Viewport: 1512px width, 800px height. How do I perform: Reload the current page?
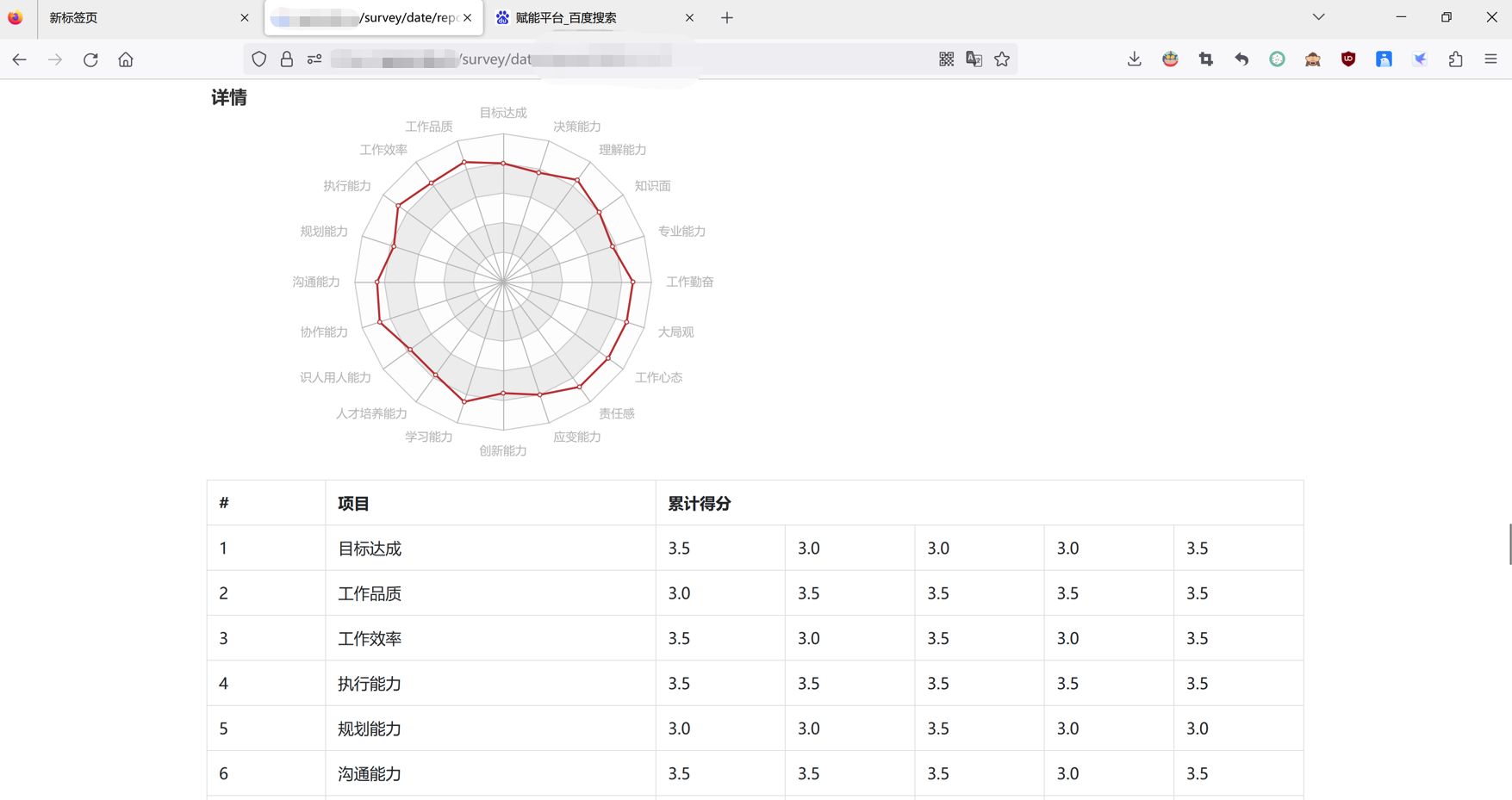(90, 59)
